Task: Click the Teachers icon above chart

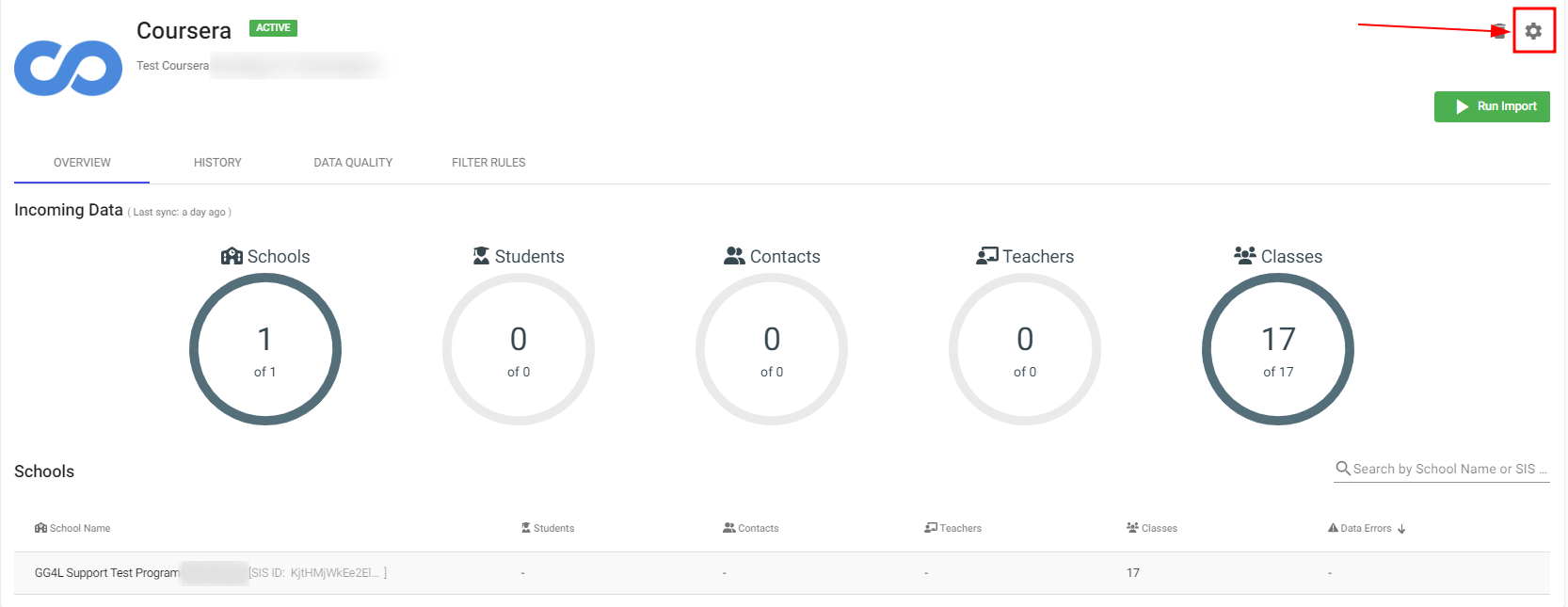Action: (986, 256)
